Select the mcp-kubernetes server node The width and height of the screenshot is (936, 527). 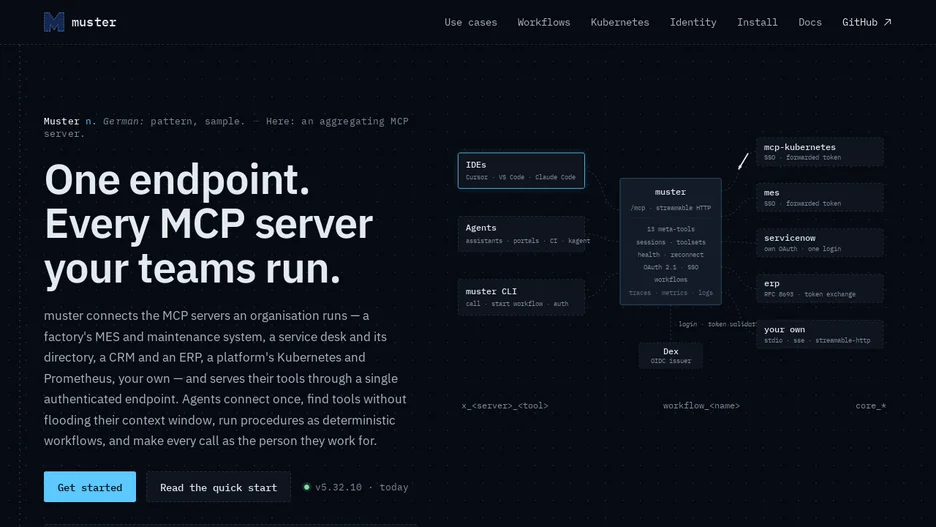coord(820,152)
